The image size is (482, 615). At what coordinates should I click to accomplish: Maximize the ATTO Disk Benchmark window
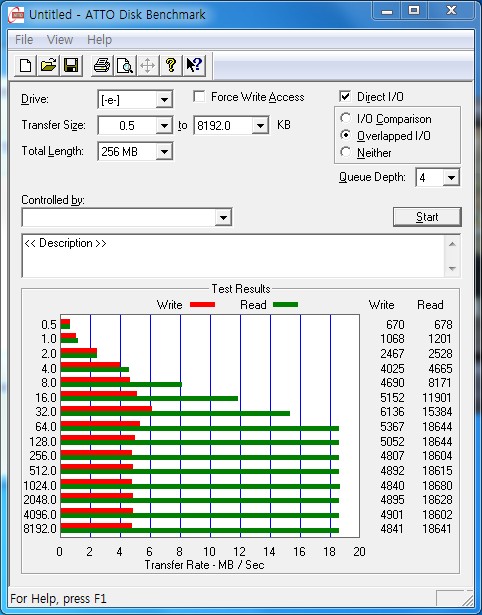pyautogui.click(x=414, y=11)
